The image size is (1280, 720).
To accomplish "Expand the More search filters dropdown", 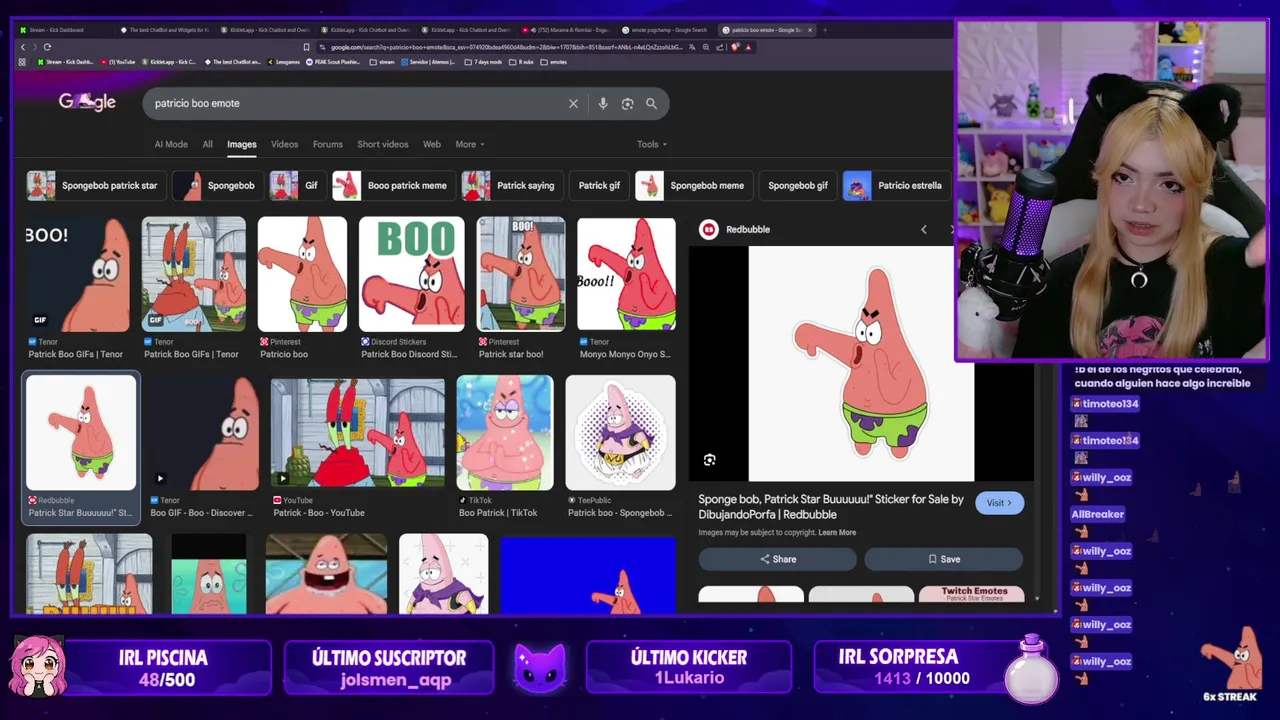I will pyautogui.click(x=470, y=144).
